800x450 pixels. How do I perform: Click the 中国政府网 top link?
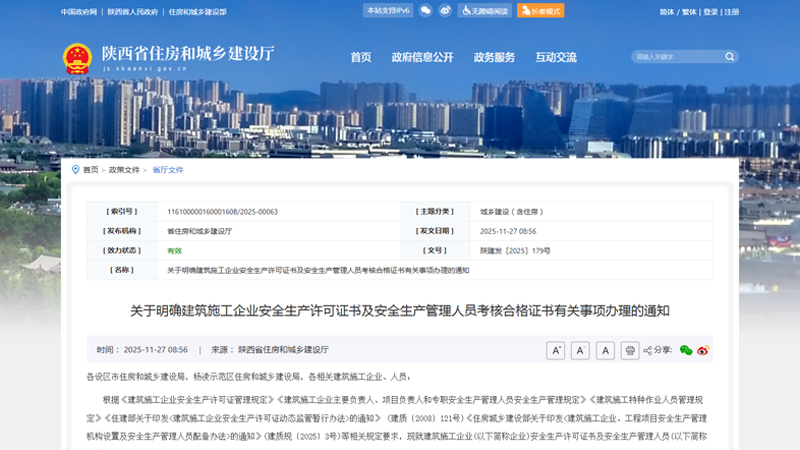click(79, 12)
